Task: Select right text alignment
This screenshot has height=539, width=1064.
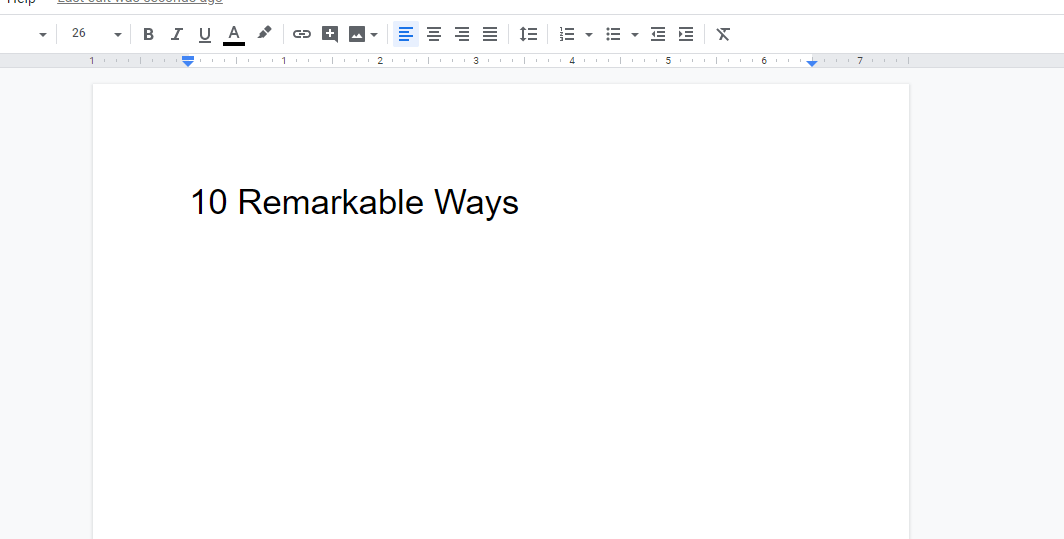Action: pyautogui.click(x=461, y=34)
